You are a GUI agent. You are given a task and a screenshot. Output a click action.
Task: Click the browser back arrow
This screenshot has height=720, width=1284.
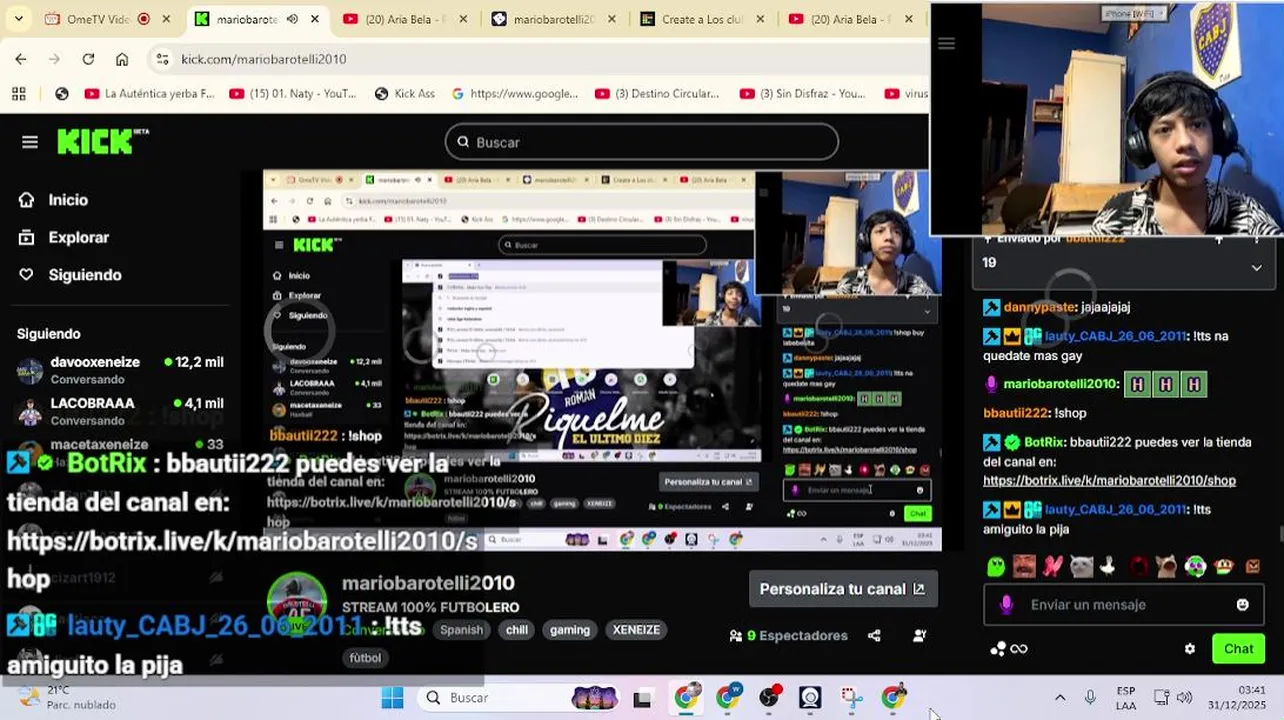(x=21, y=59)
